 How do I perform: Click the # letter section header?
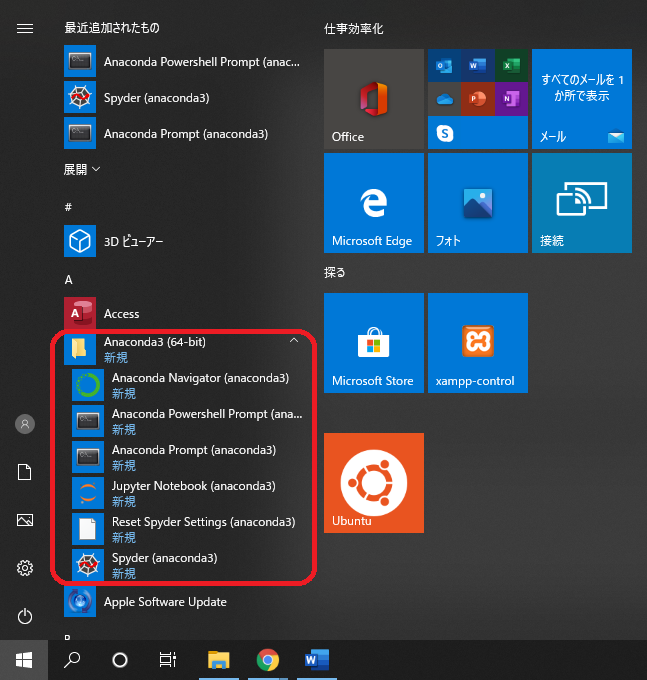point(68,207)
